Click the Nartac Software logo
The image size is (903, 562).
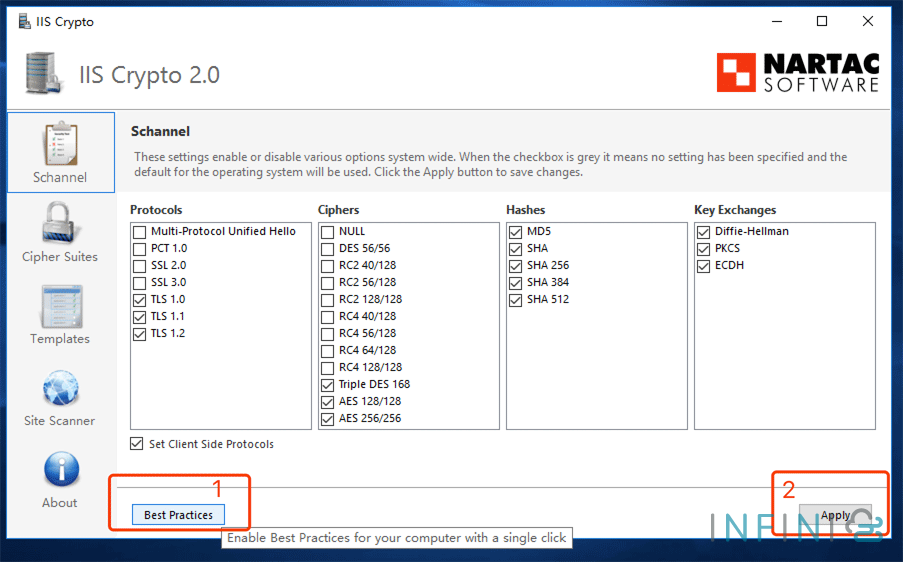click(x=798, y=73)
